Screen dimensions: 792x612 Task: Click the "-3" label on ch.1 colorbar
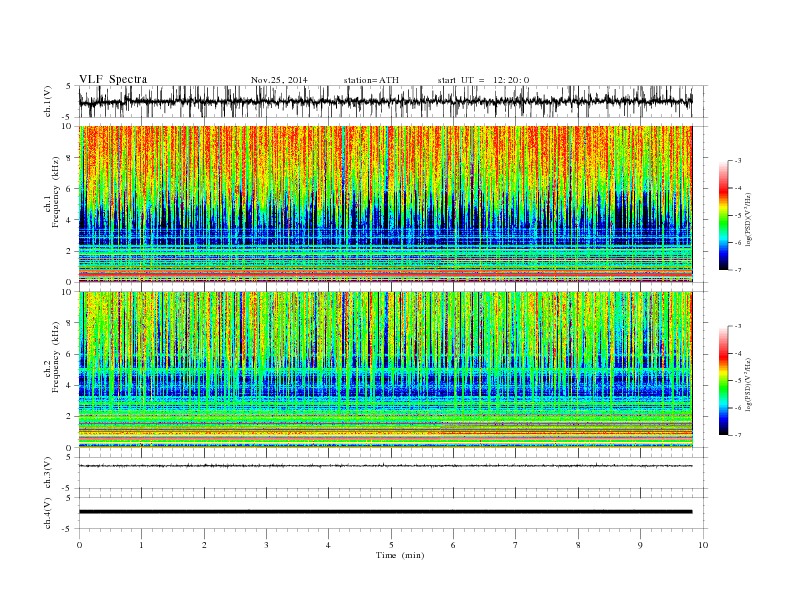tap(737, 161)
